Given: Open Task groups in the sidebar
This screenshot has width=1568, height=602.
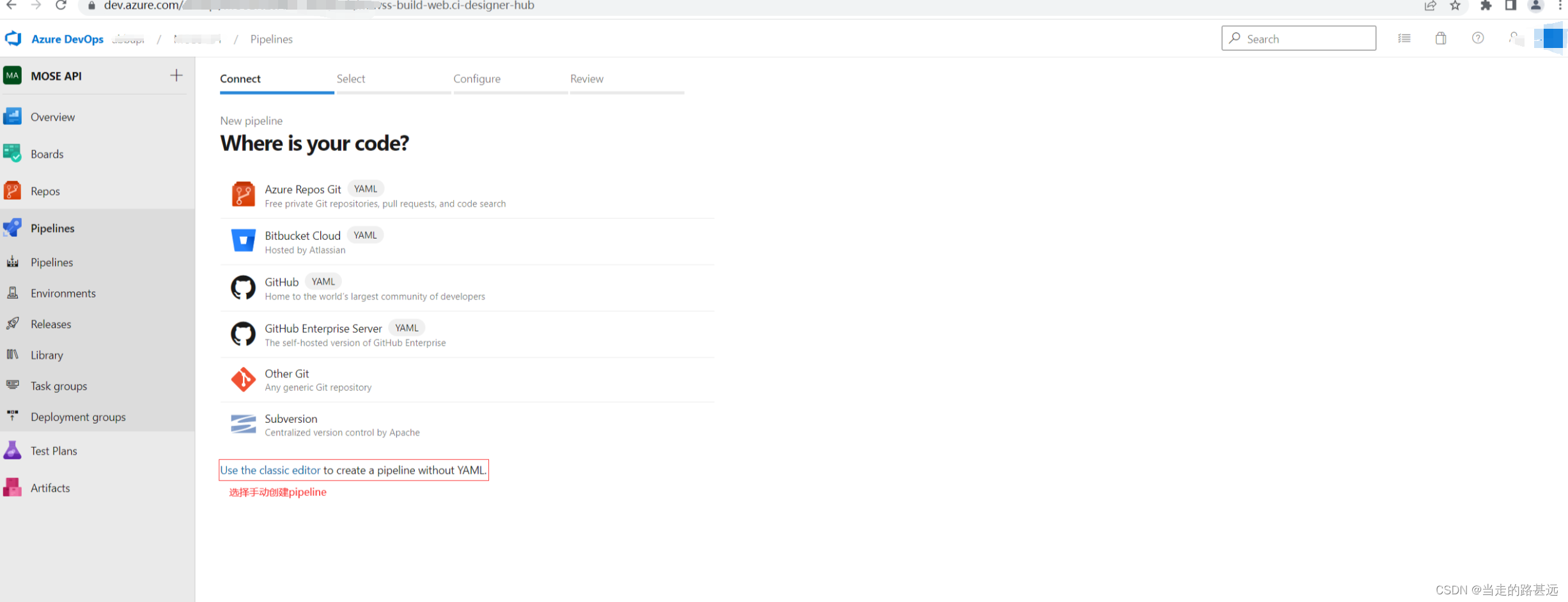Looking at the screenshot, I should tap(58, 386).
